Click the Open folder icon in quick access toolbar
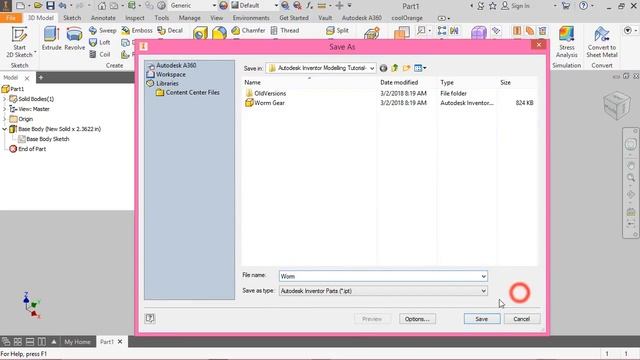This screenshot has height=360, width=640. 38,6
